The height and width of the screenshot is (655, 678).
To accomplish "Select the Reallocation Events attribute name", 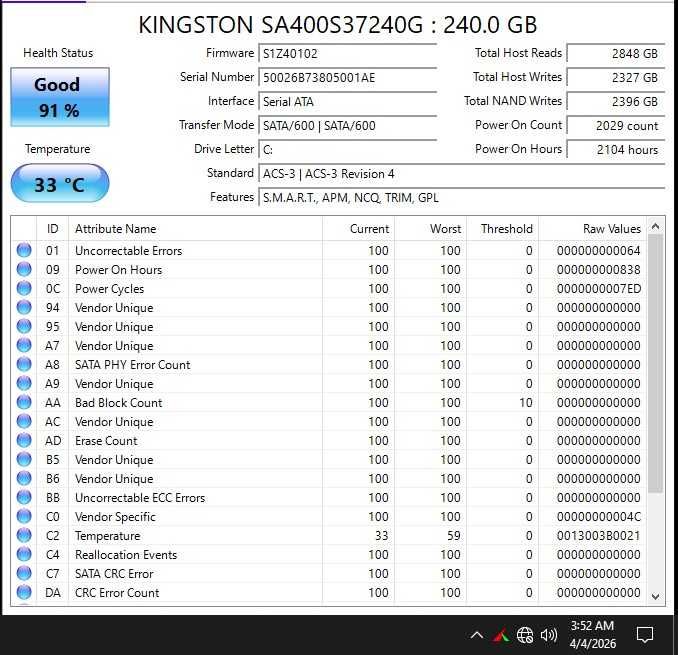I will (x=126, y=555).
